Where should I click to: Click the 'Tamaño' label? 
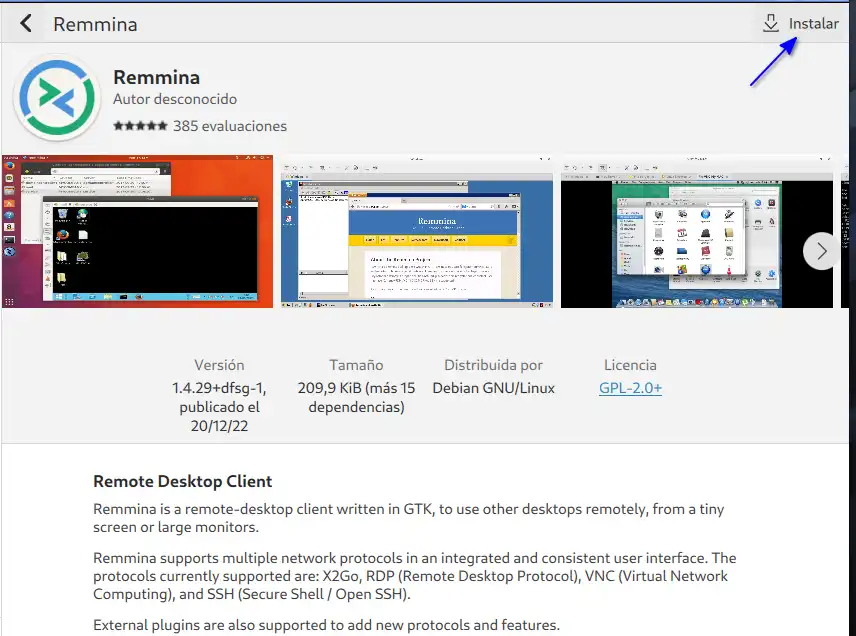pos(356,365)
